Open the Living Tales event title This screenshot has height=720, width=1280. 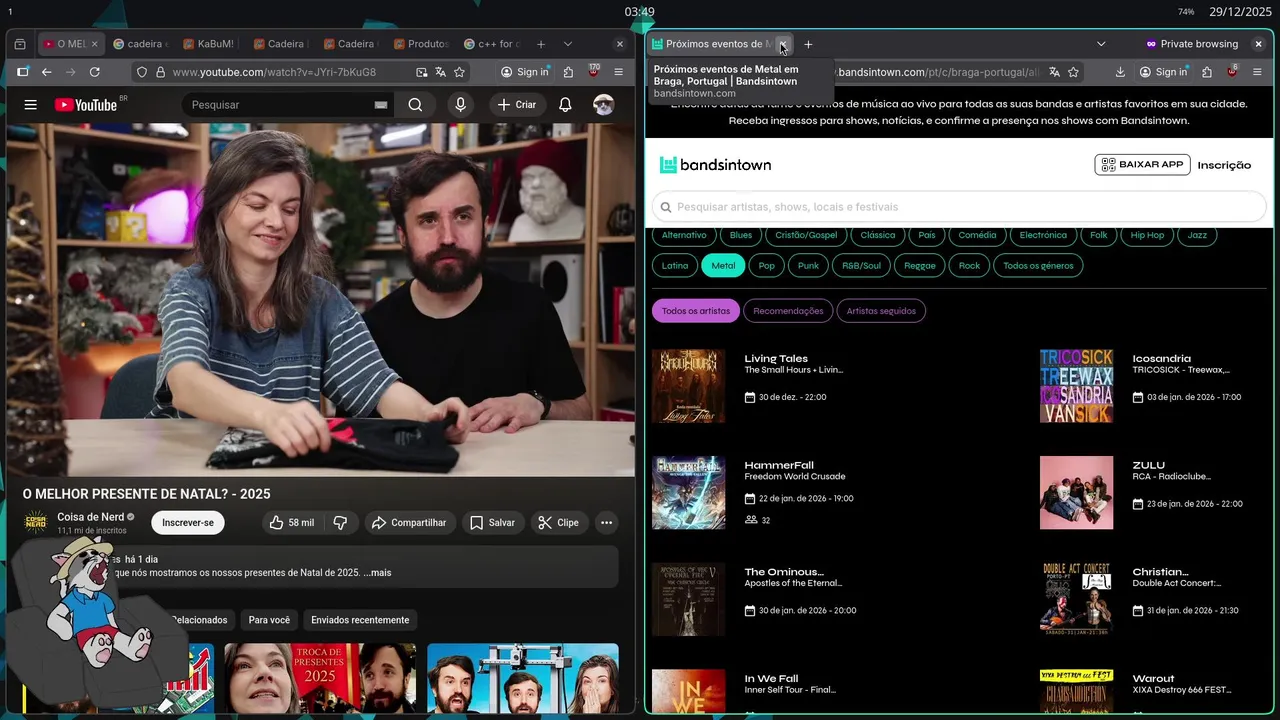pos(776,358)
